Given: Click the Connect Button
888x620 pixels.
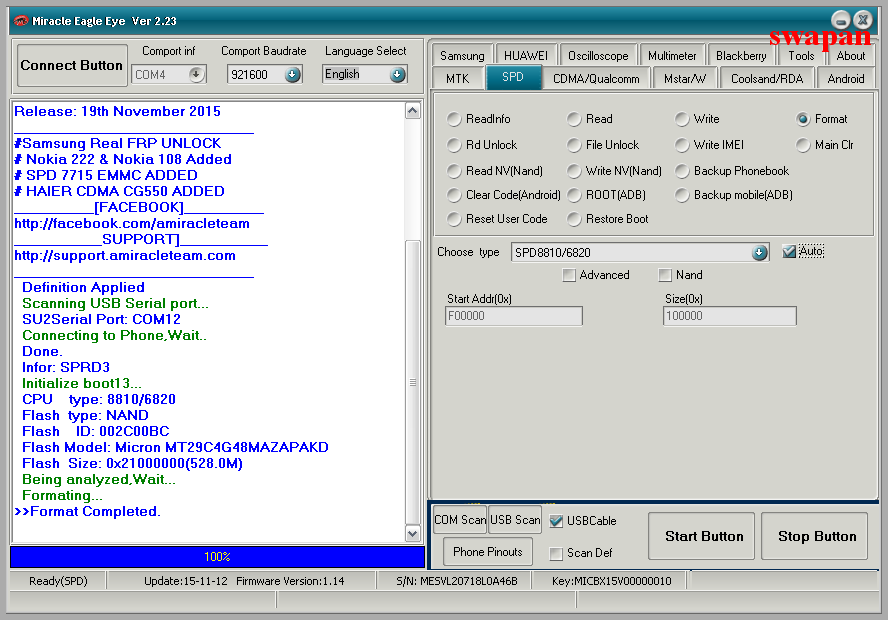Looking at the screenshot, I should tap(72, 65).
